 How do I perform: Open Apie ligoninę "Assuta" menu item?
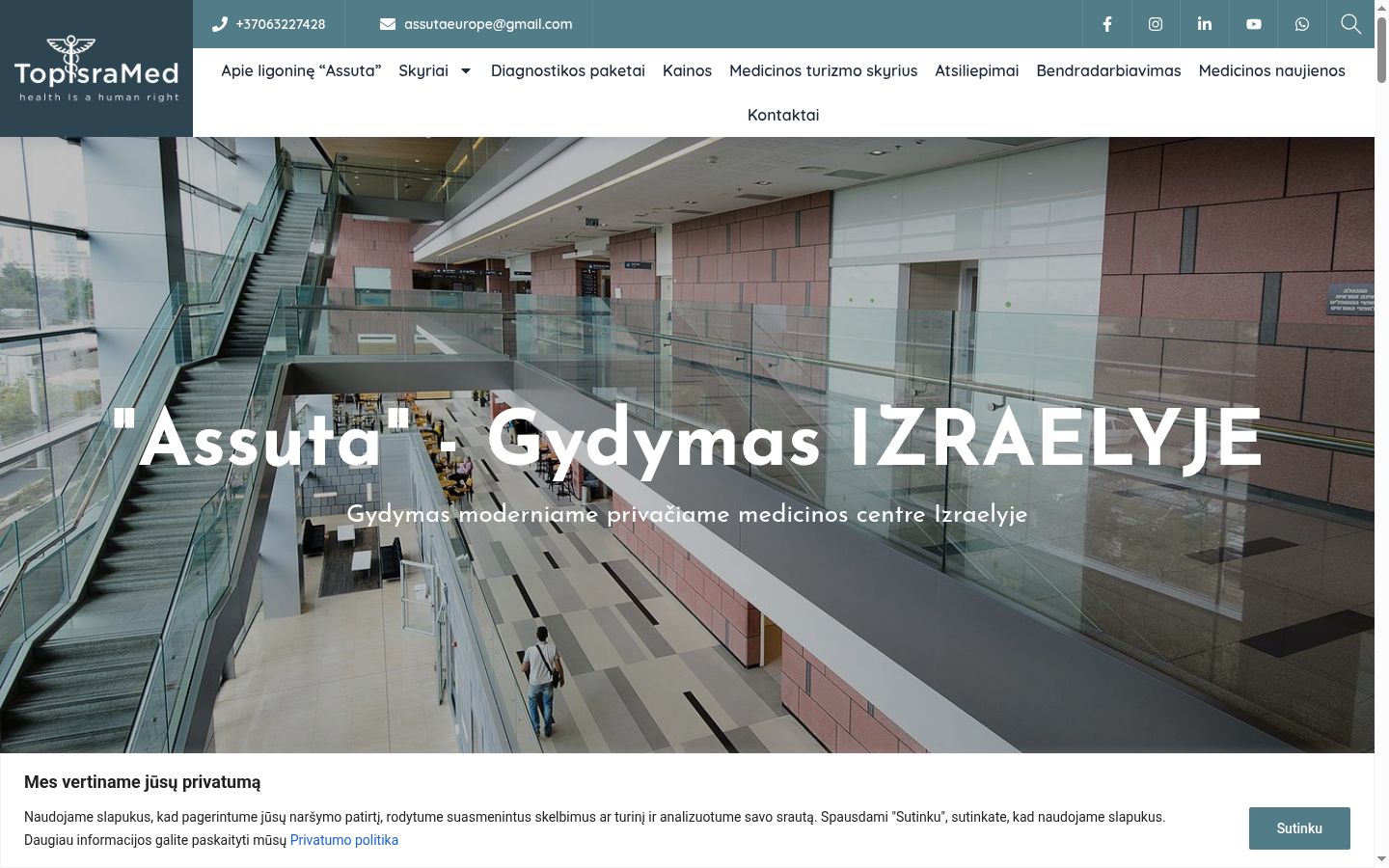tap(301, 70)
